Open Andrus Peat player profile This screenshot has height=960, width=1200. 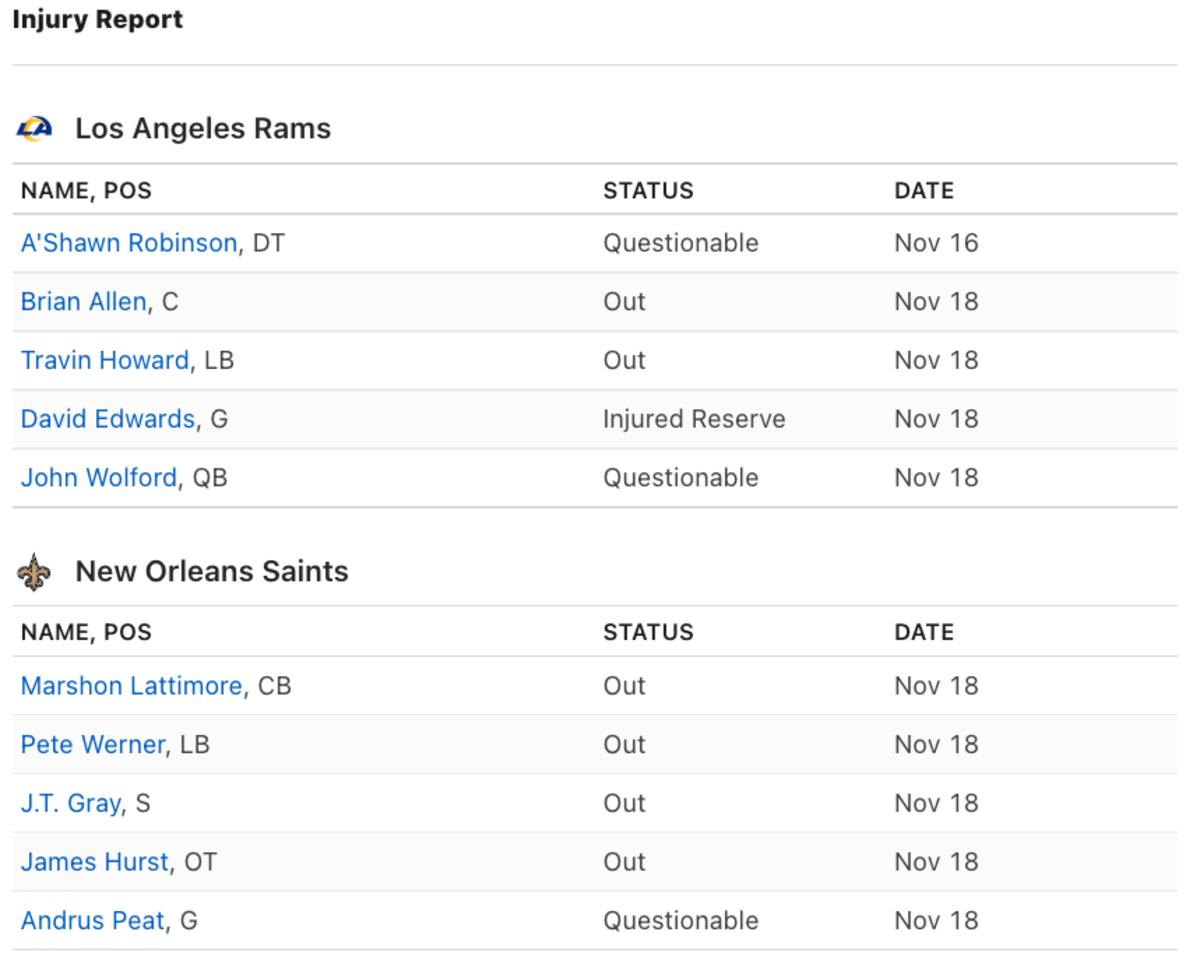(92, 921)
